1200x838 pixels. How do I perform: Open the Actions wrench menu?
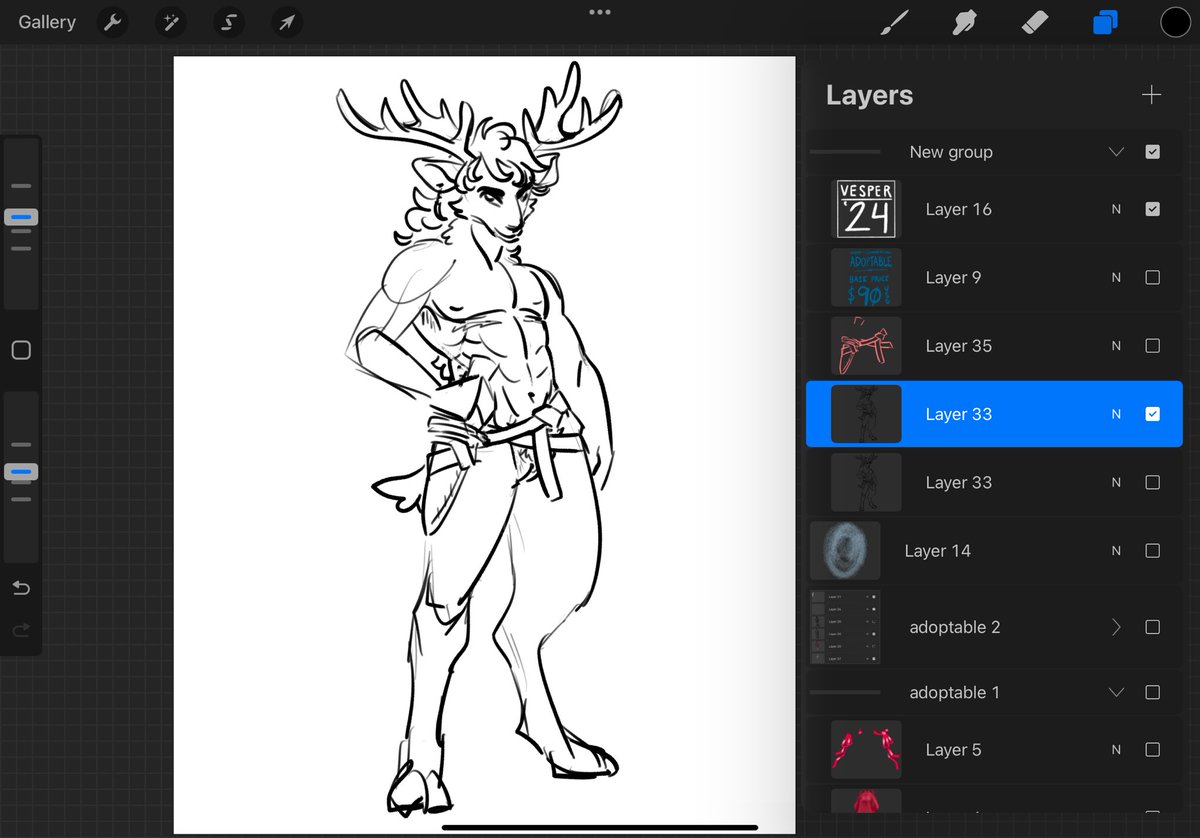coord(113,22)
